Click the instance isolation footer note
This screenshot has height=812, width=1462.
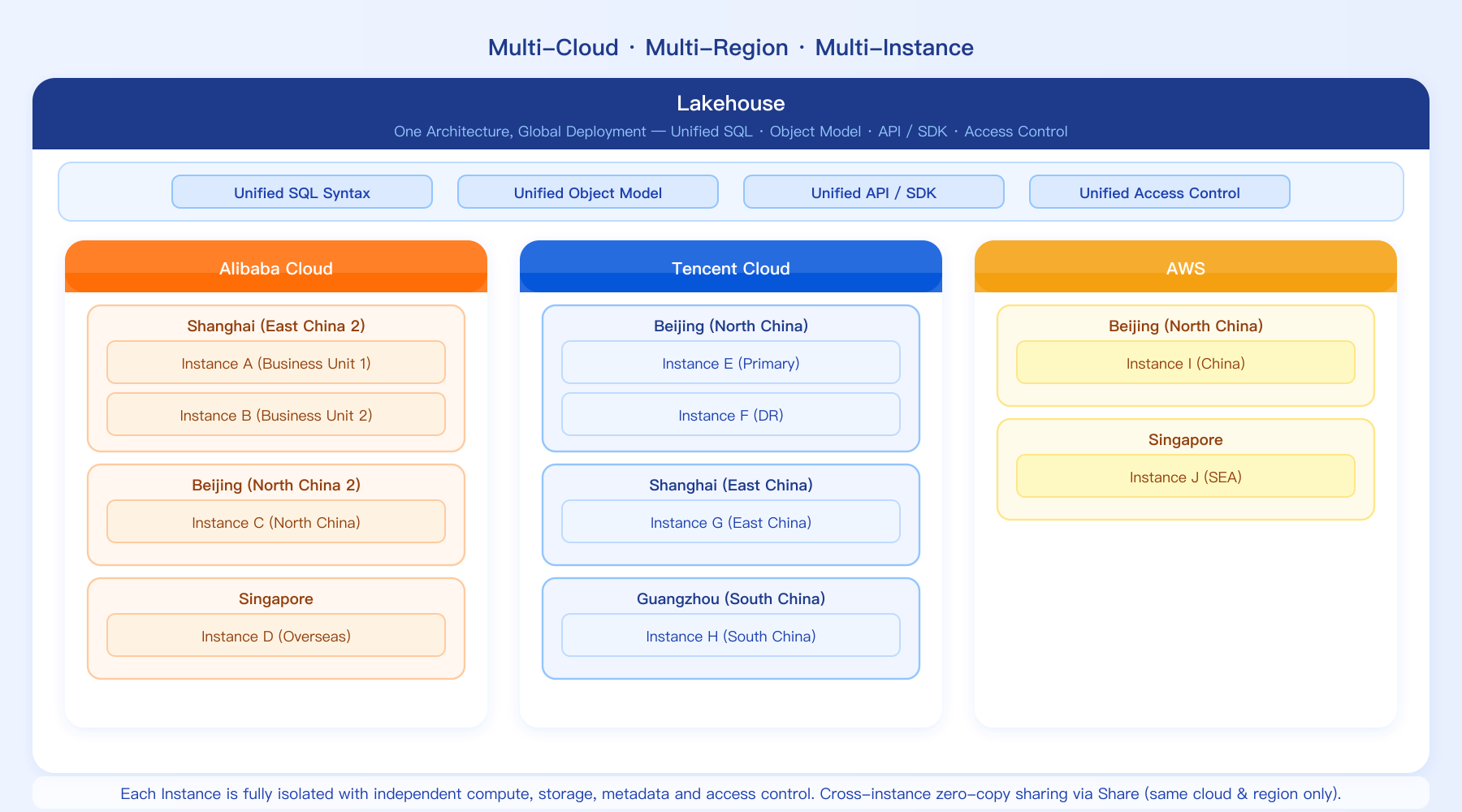click(x=731, y=793)
